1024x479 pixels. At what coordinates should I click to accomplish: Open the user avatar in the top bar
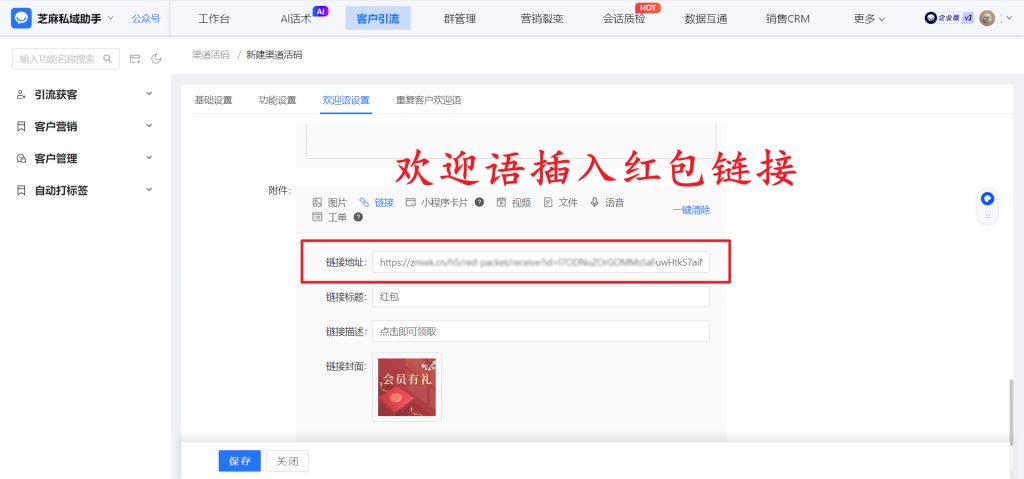click(987, 18)
